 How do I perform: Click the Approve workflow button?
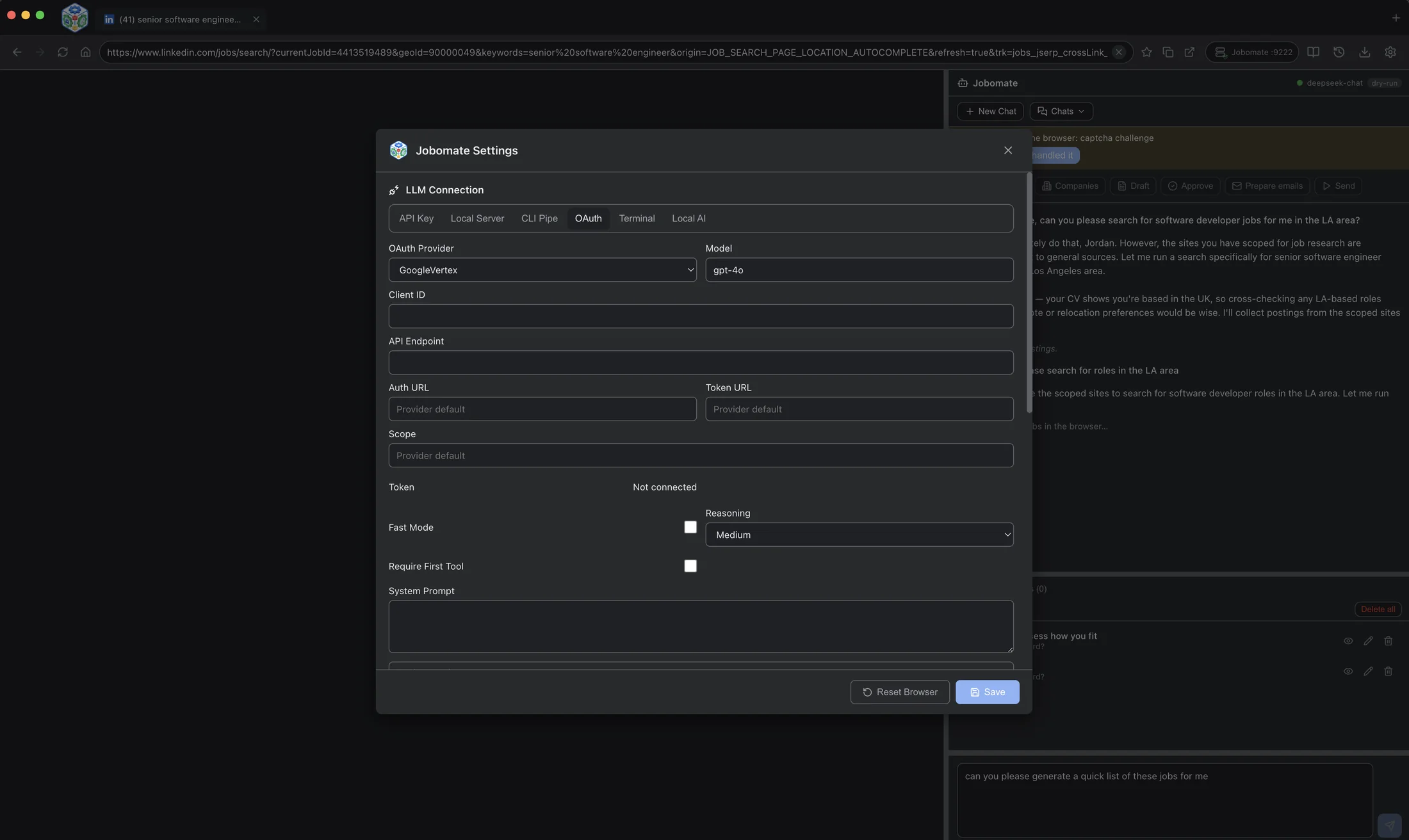1190,186
